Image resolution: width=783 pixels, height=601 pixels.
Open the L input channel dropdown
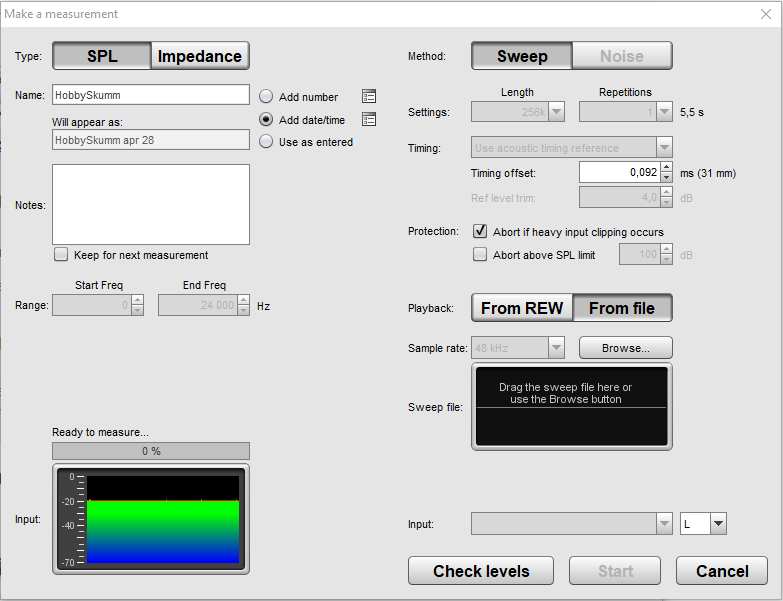tap(718, 524)
